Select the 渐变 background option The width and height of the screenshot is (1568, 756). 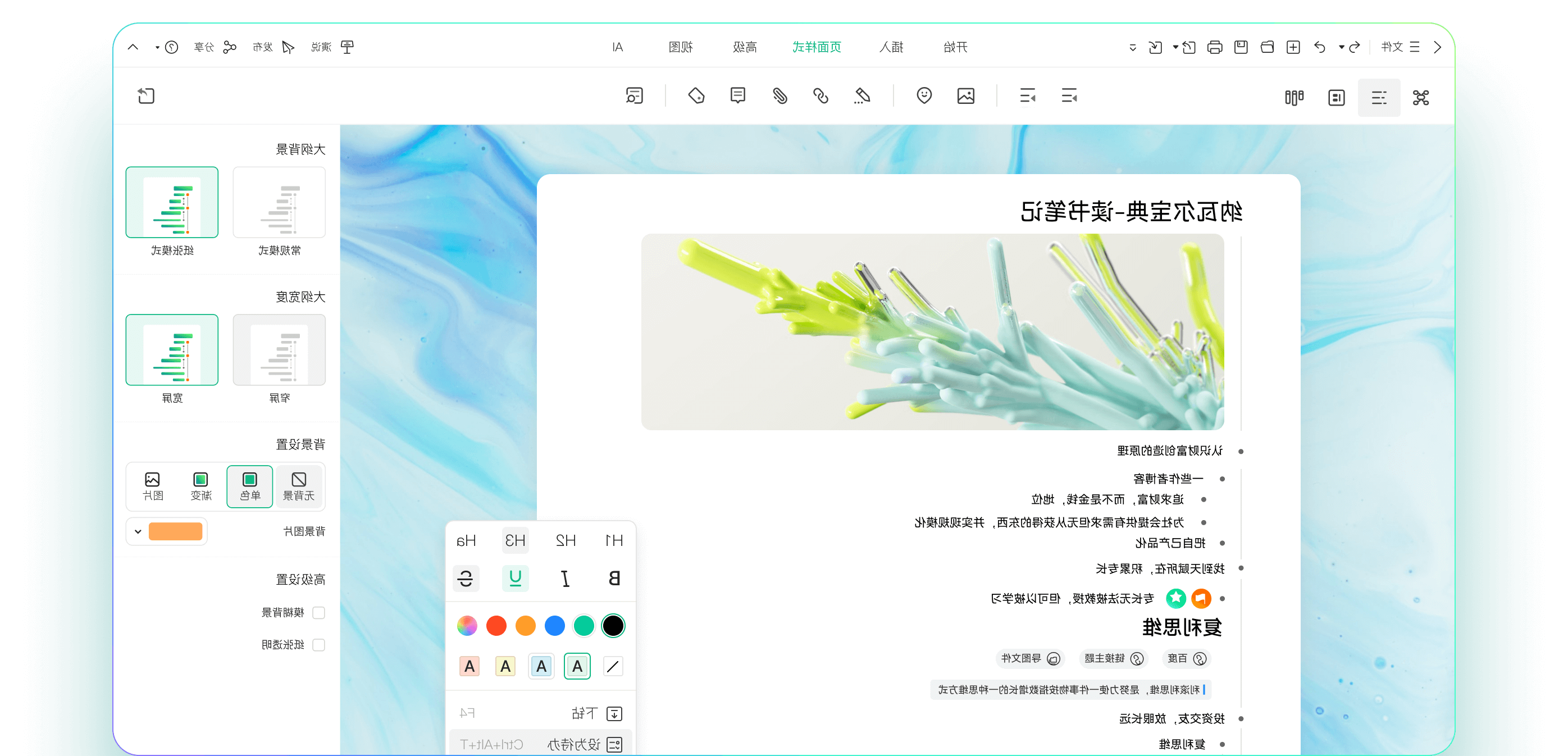pyautogui.click(x=201, y=486)
